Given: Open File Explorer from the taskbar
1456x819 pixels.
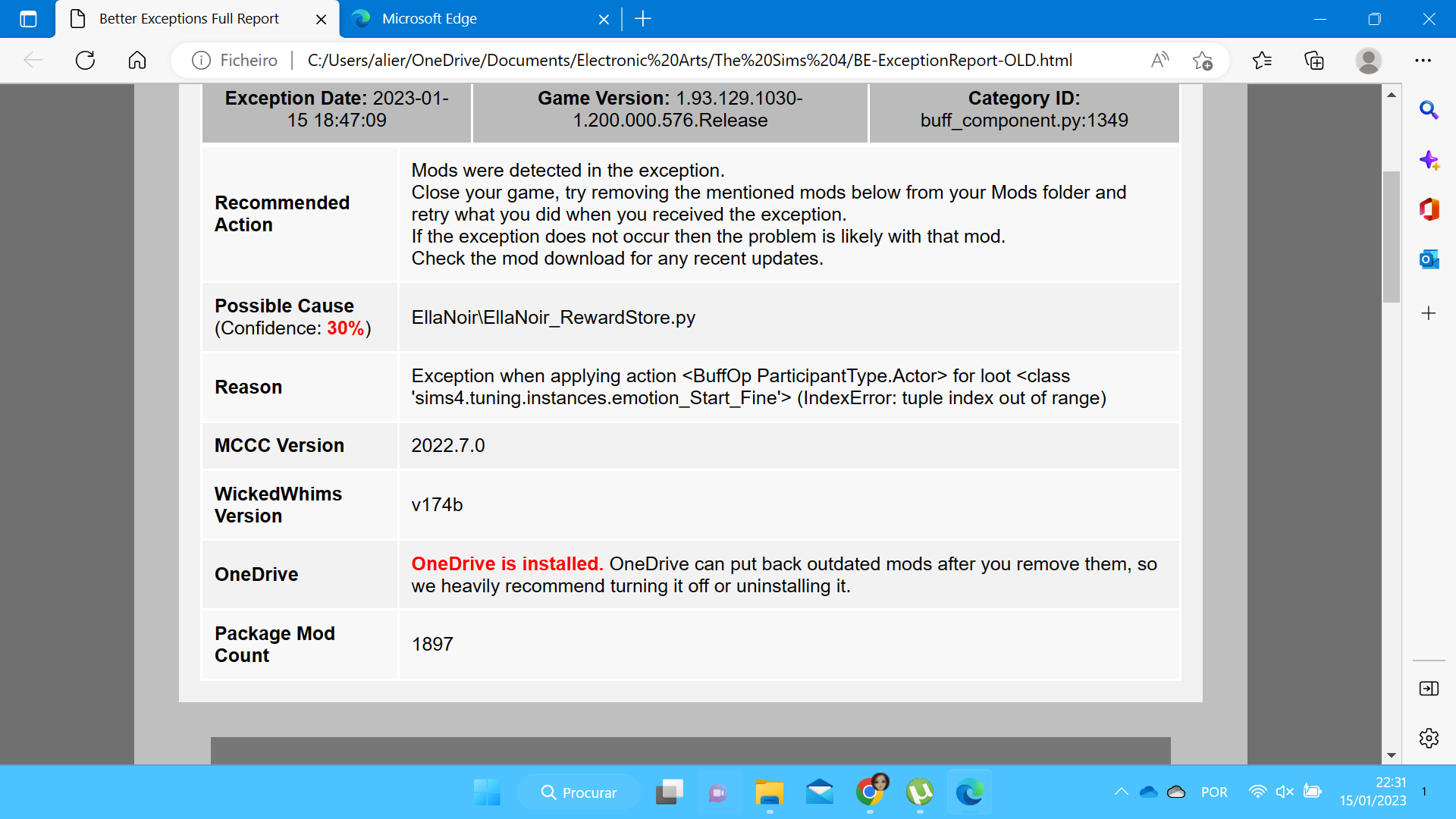Looking at the screenshot, I should coord(770,792).
